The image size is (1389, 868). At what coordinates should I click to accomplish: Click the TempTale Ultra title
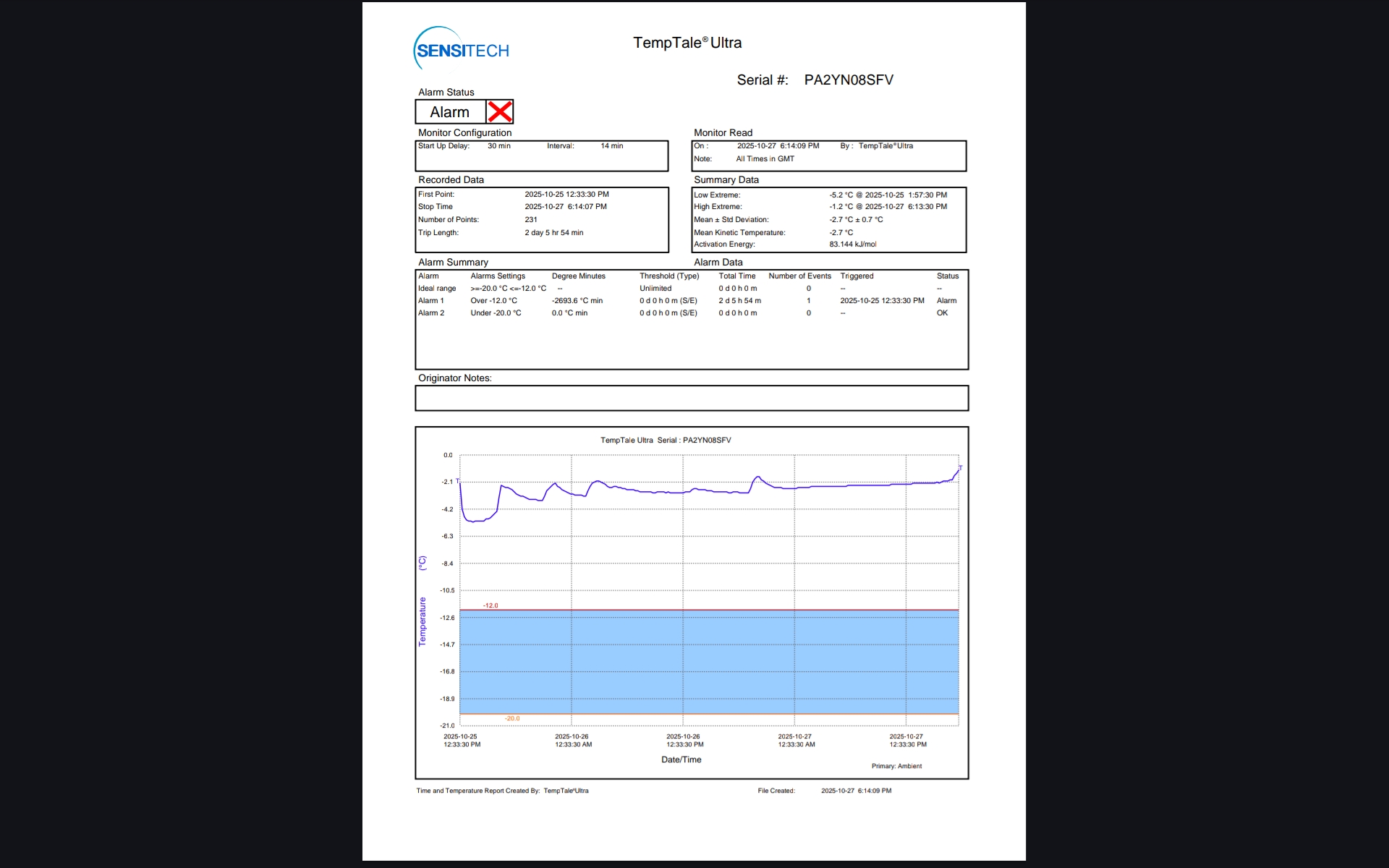click(687, 43)
